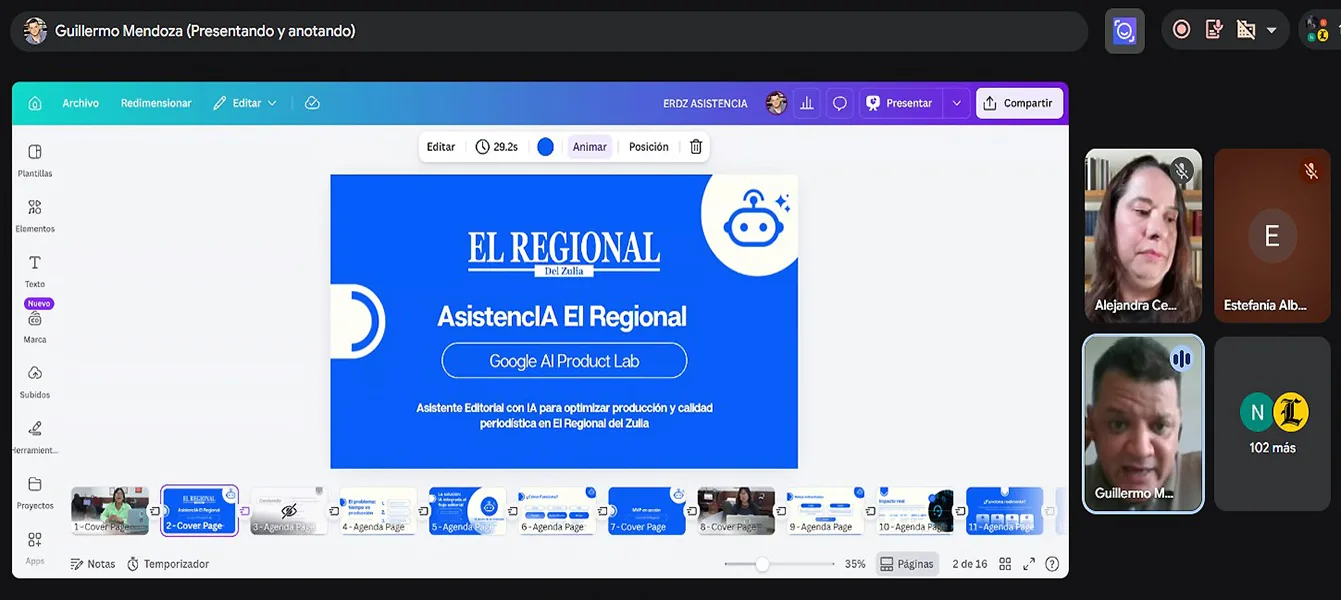Open the Plantillas panel
The height and width of the screenshot is (600, 1341).
(35, 160)
